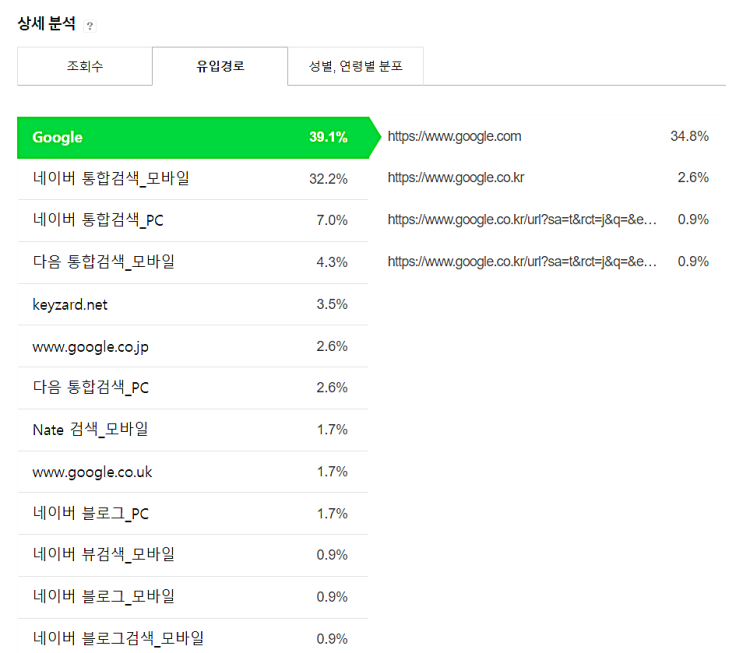
Task: Switch to the 조회수 tab
Action: tap(85, 66)
